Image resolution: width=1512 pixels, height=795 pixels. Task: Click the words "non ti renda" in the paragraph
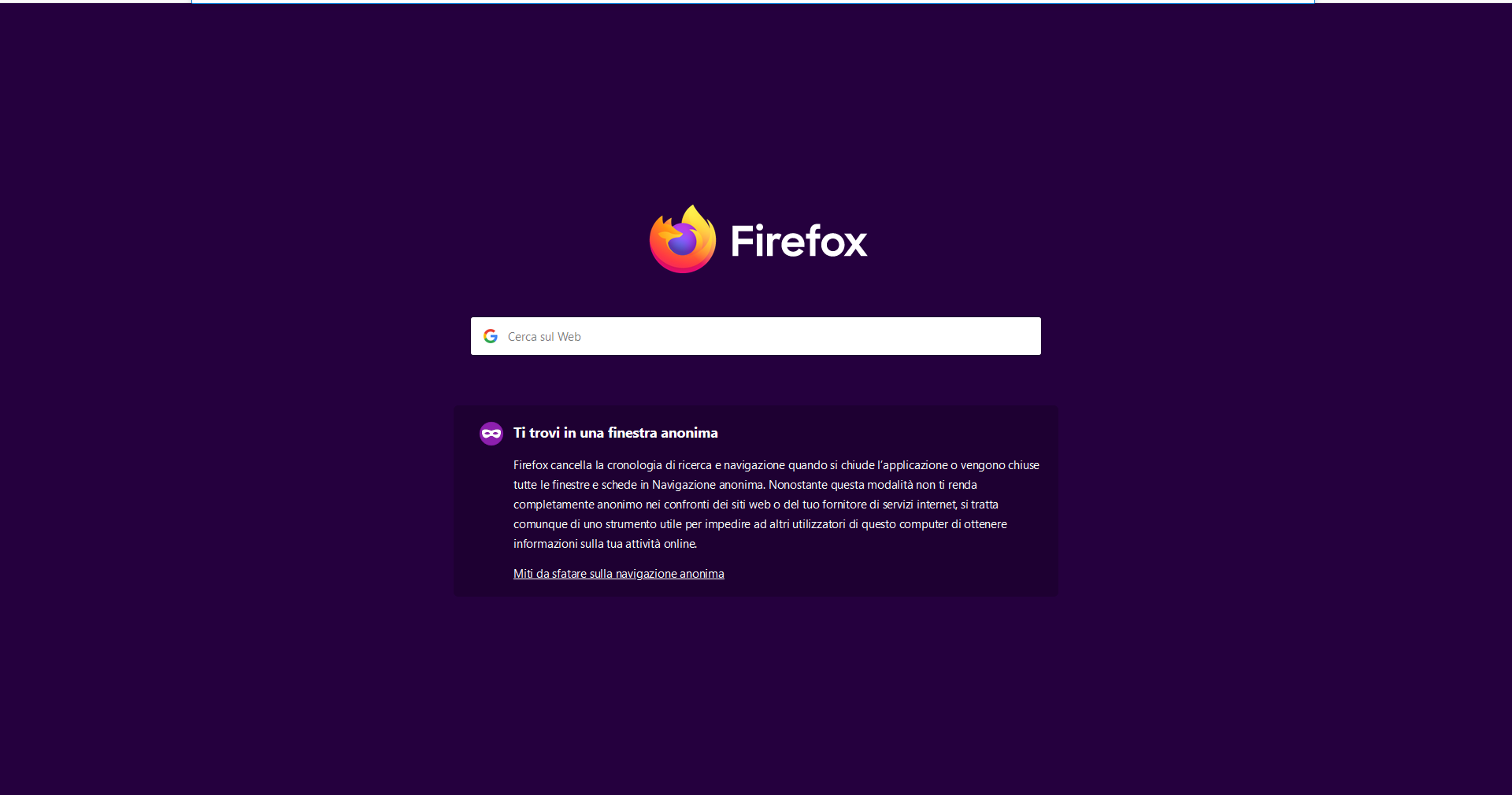[947, 485]
